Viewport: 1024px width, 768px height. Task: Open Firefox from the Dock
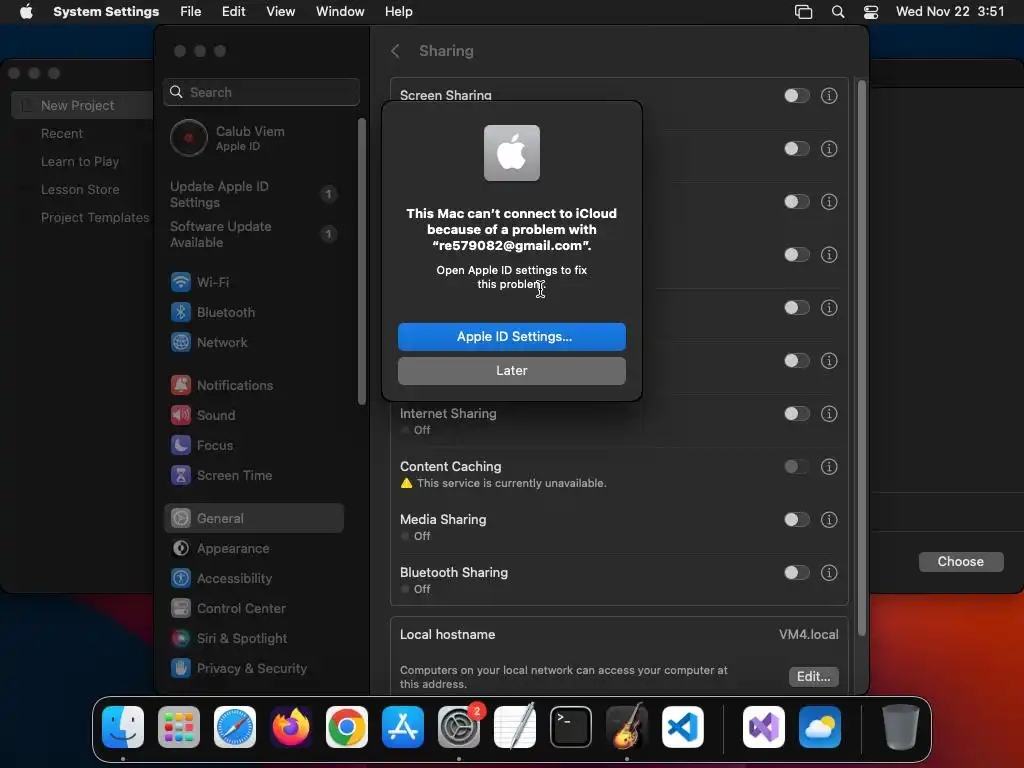[x=291, y=727]
